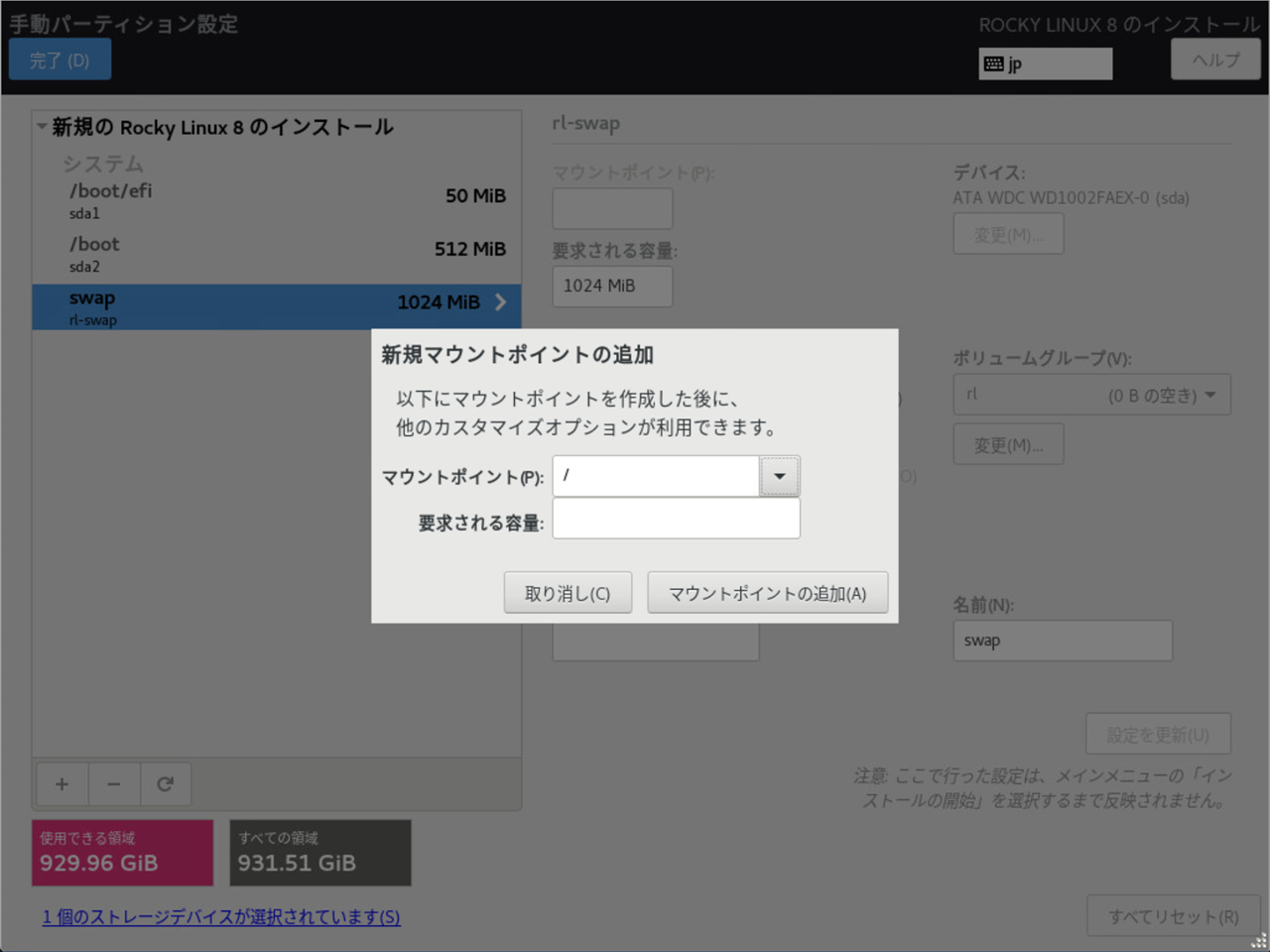Screen dimensions: 1270x952
Task: Collapse the new Rocky Linux 8 installation tree
Action: 42,127
